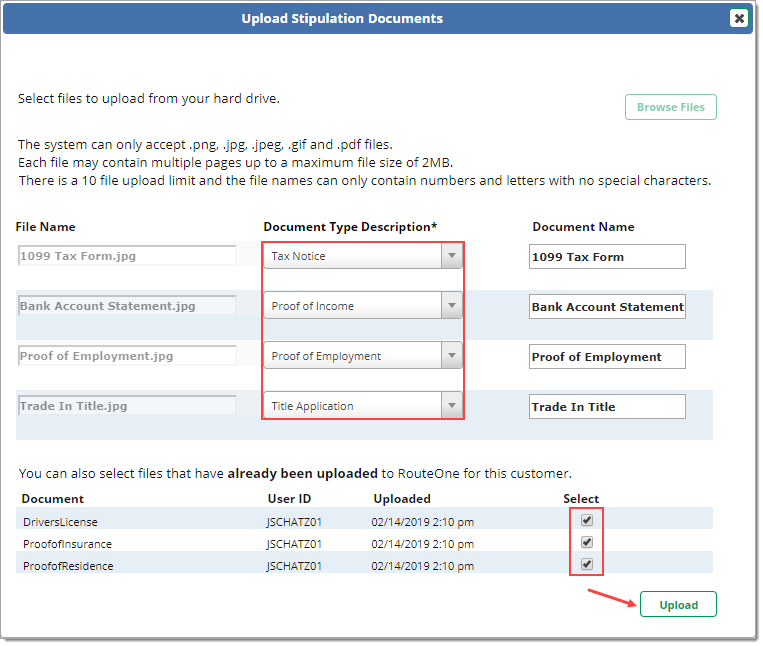Open the Title Application document type dropdown
763x646 pixels.
(363, 406)
